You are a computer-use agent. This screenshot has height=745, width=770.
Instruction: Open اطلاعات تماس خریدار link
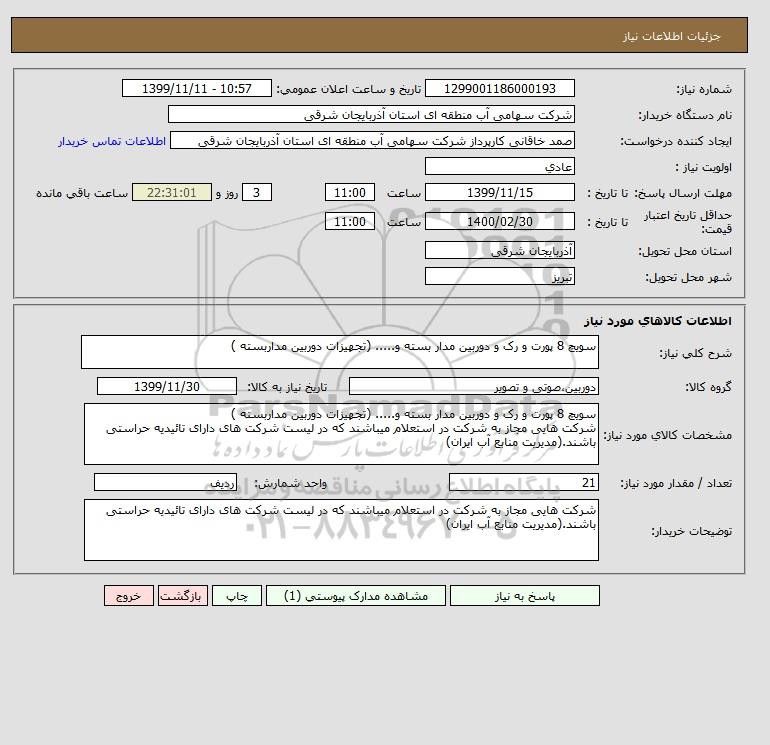112,141
